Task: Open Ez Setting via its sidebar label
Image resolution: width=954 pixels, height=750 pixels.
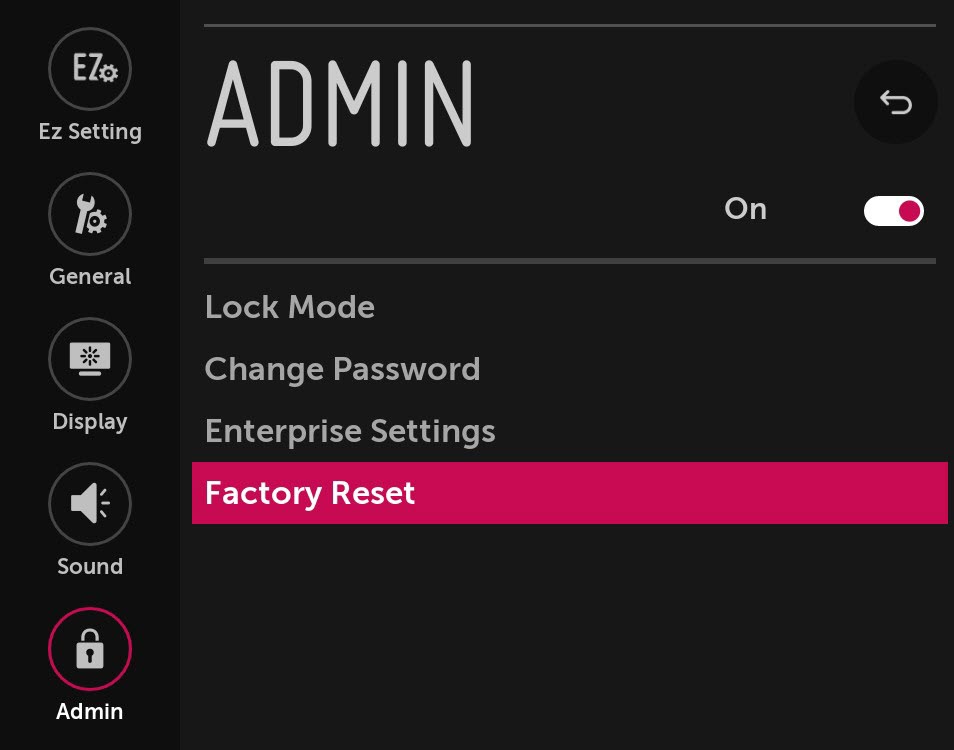Action: [90, 131]
